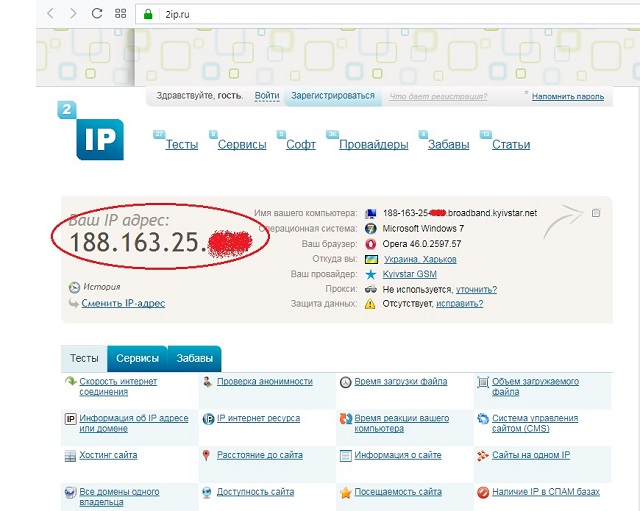Open the Сервисы top menu

click(x=242, y=144)
